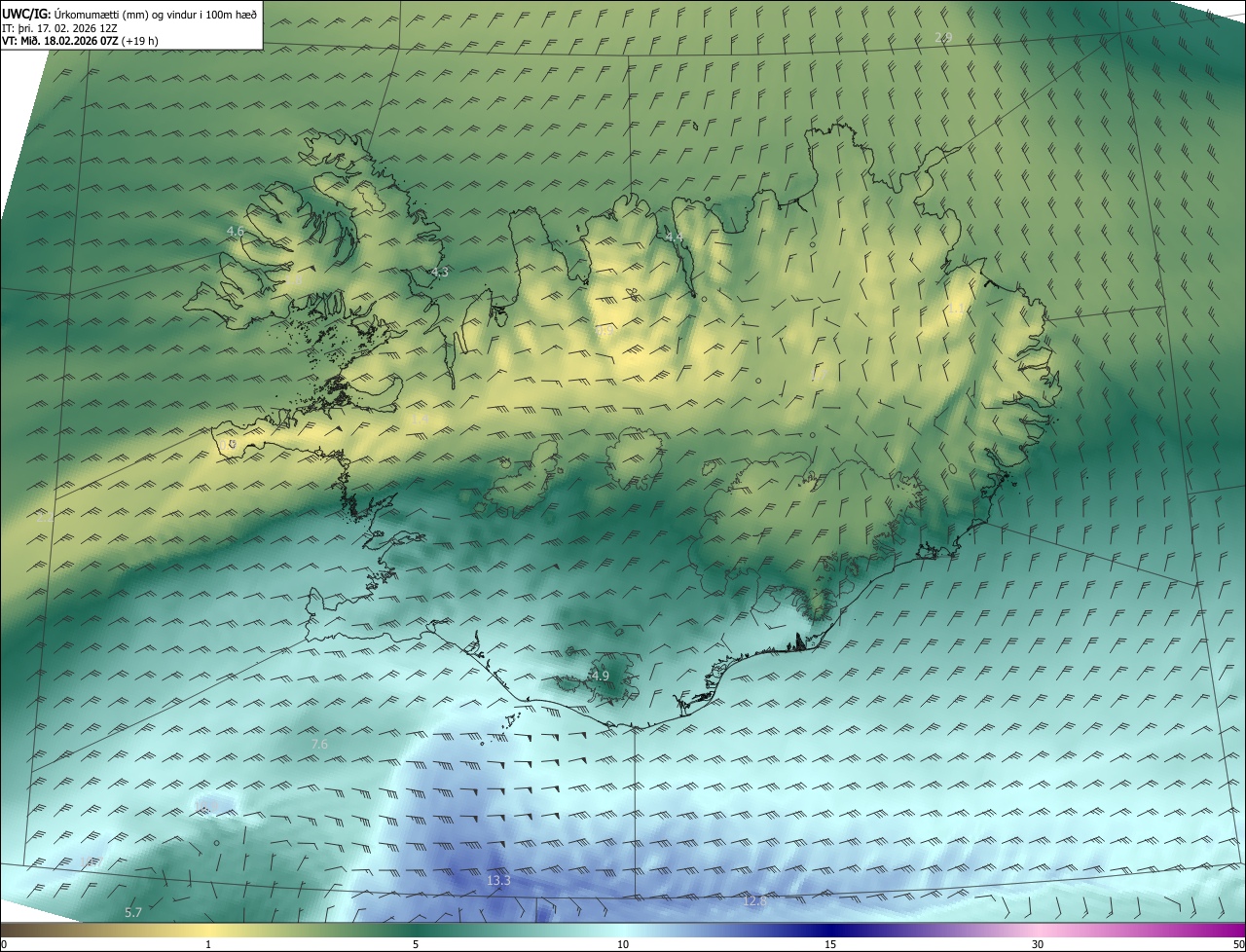Viewport: 1246px width, 952px height.
Task: Click the color scale tick labeled 10
Action: pos(623,944)
